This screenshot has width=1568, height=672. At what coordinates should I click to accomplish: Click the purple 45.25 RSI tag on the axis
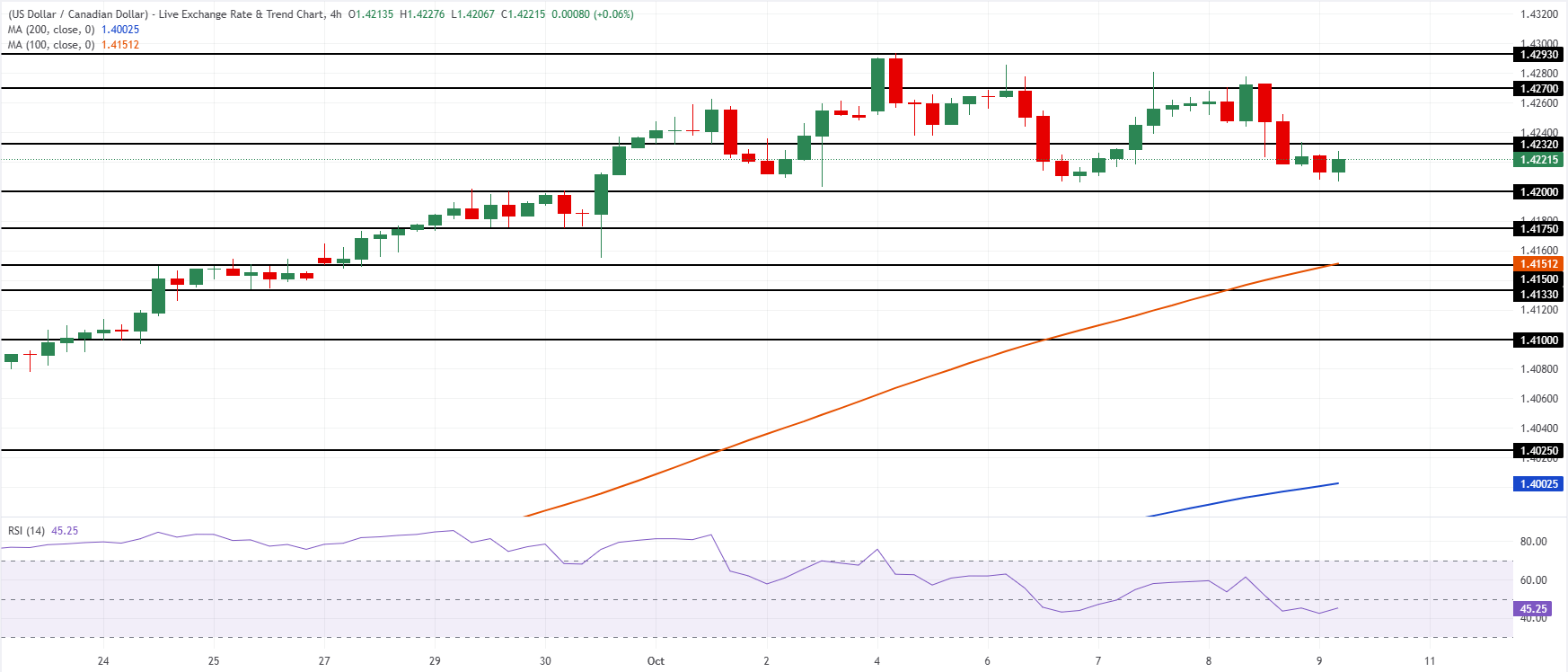(x=1533, y=609)
